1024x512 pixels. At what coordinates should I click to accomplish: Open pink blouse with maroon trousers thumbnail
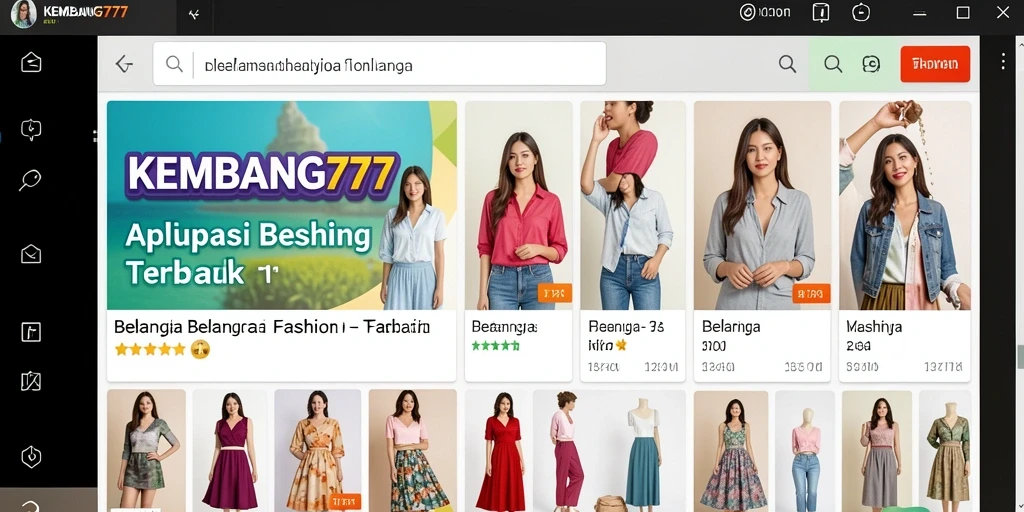567,451
